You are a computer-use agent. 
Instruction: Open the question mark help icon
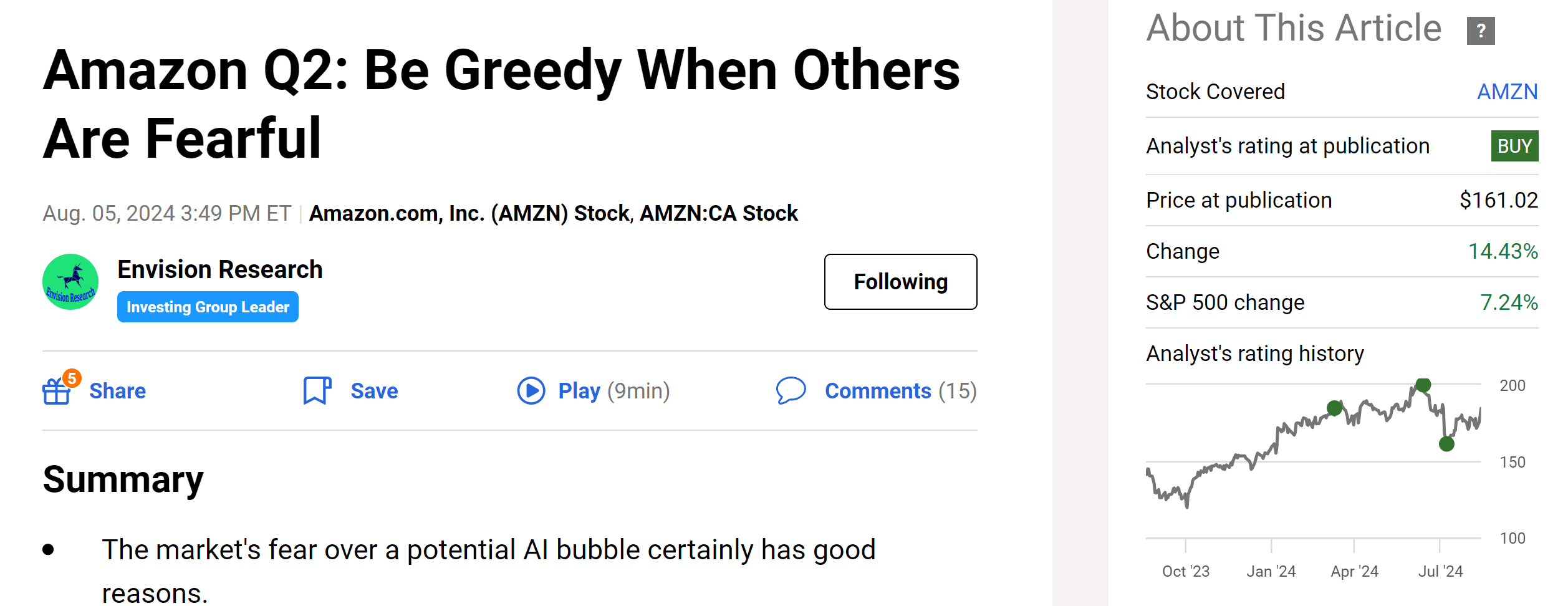(x=1481, y=31)
